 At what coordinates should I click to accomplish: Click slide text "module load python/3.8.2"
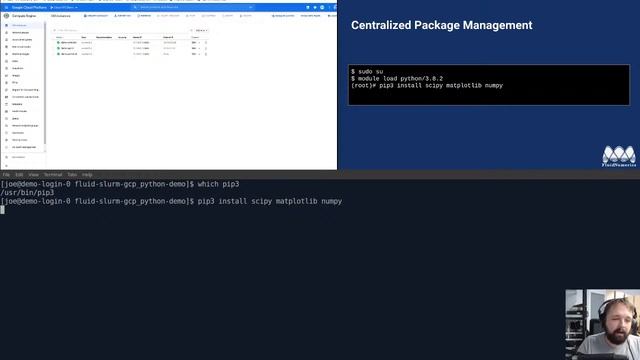400,78
